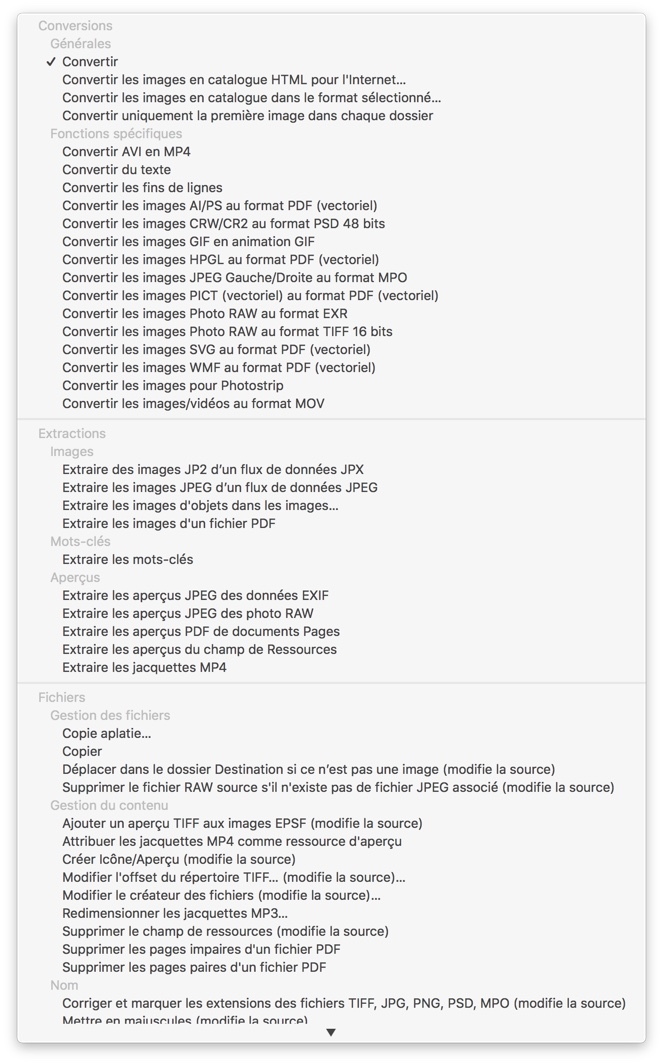663x1064 pixels.
Task: Select Copie aplatie… item
Action: click(331, 733)
